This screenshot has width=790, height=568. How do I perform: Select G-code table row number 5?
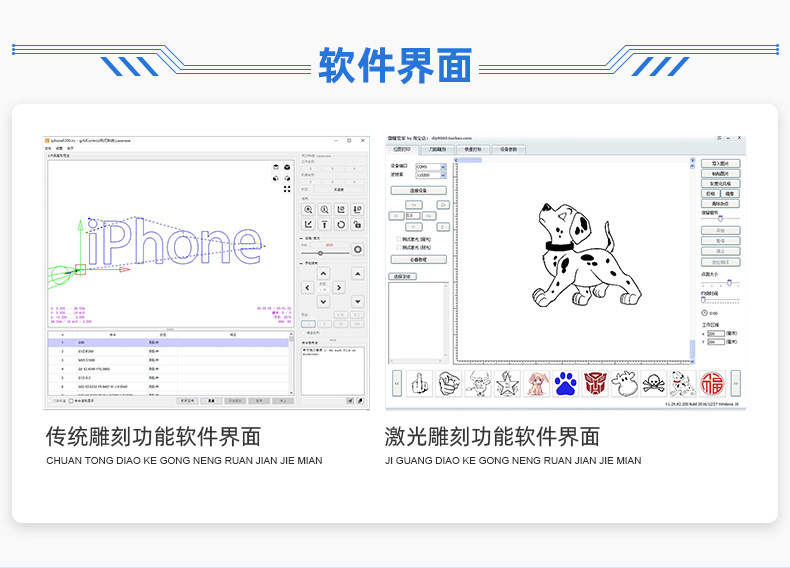pyautogui.click(x=168, y=377)
